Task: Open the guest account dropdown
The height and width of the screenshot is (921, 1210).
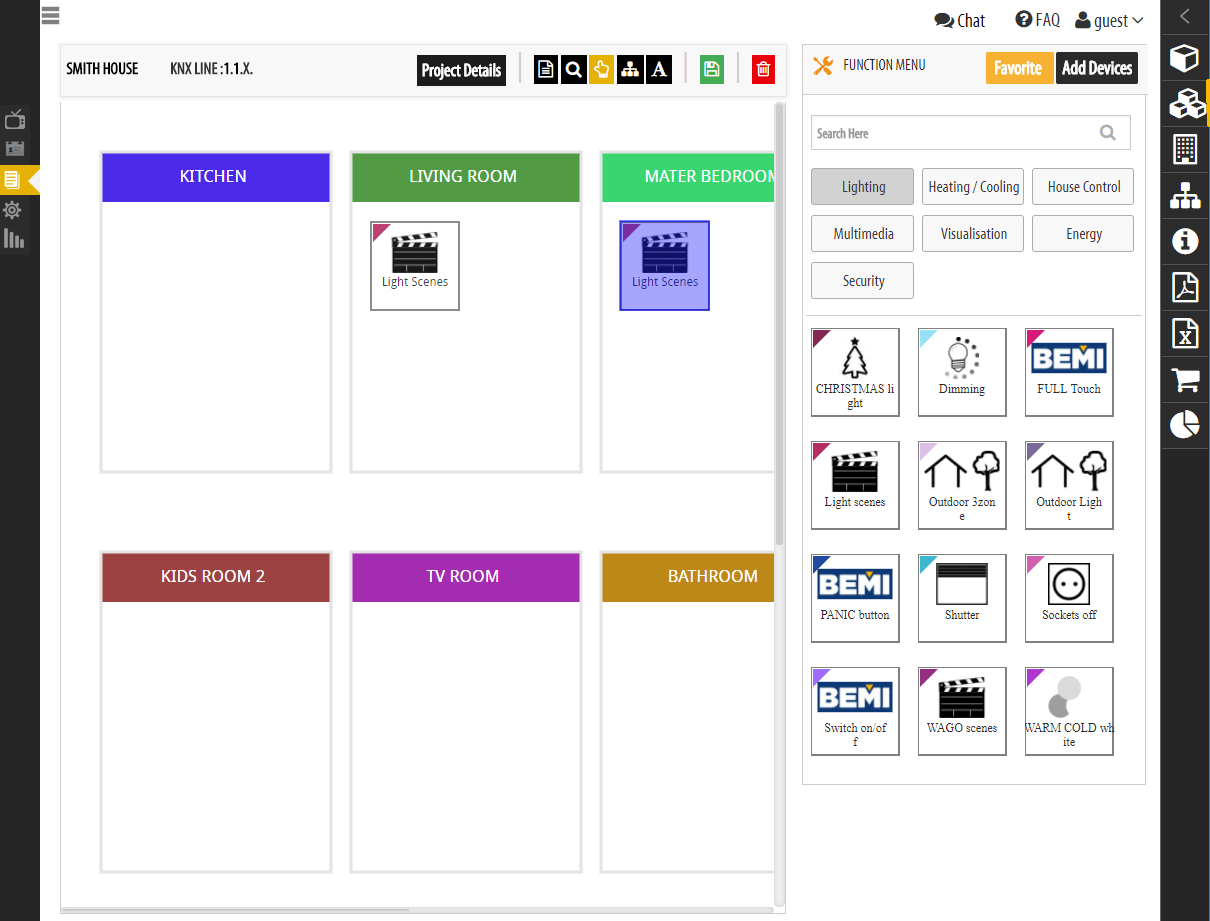Action: 1109,20
